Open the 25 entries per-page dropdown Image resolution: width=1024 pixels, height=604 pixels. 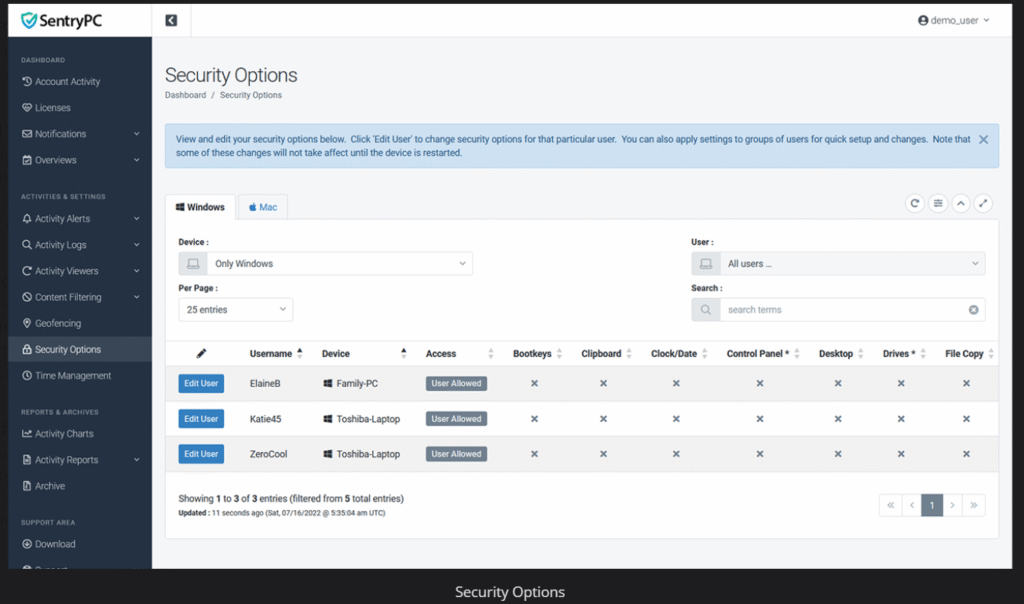coord(235,309)
